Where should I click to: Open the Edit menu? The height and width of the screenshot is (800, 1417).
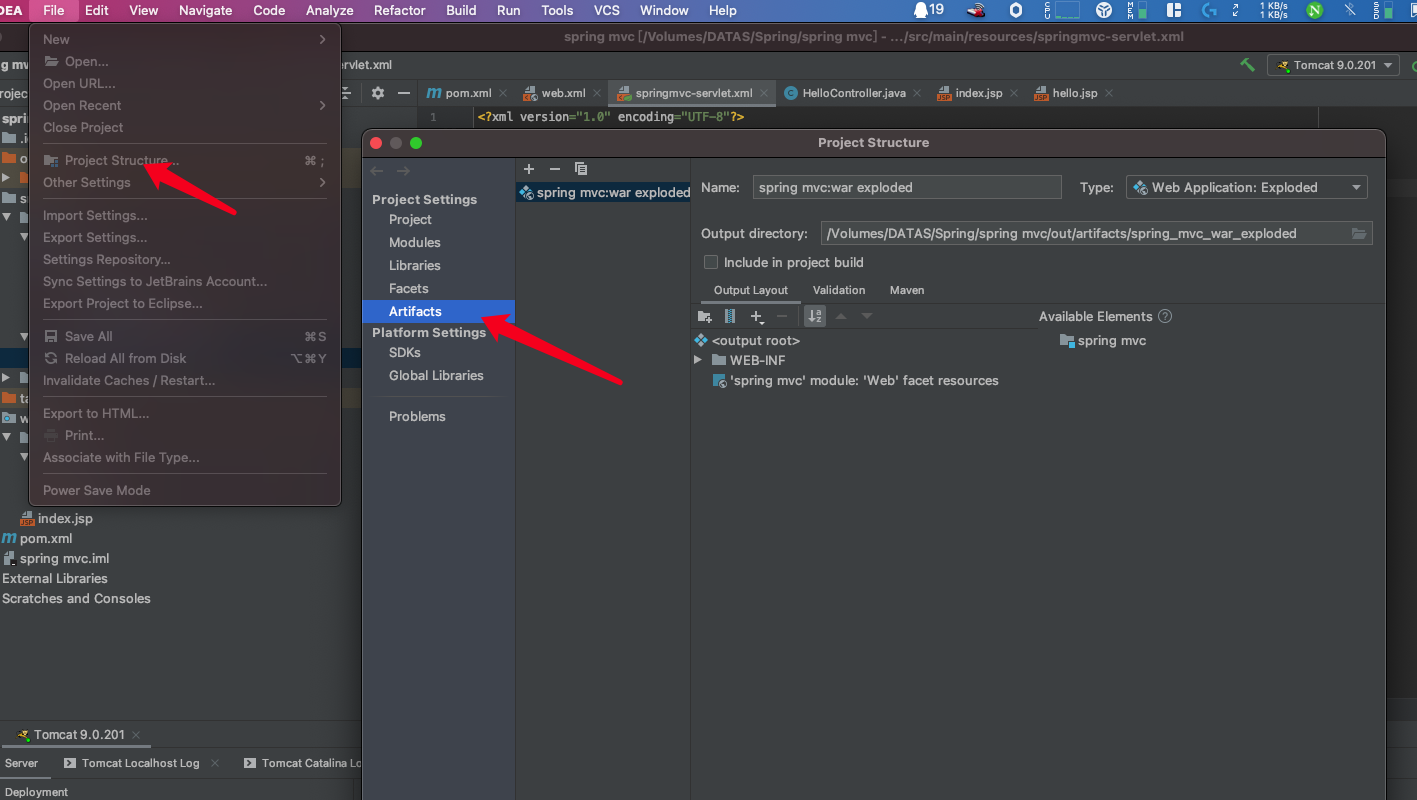97,10
